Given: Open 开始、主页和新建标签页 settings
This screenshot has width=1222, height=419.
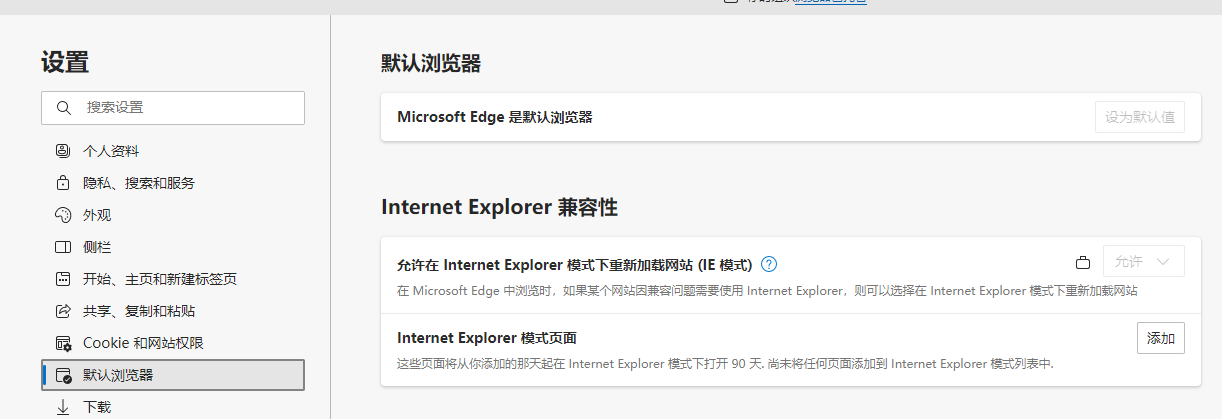Looking at the screenshot, I should pyautogui.click(x=173, y=279).
